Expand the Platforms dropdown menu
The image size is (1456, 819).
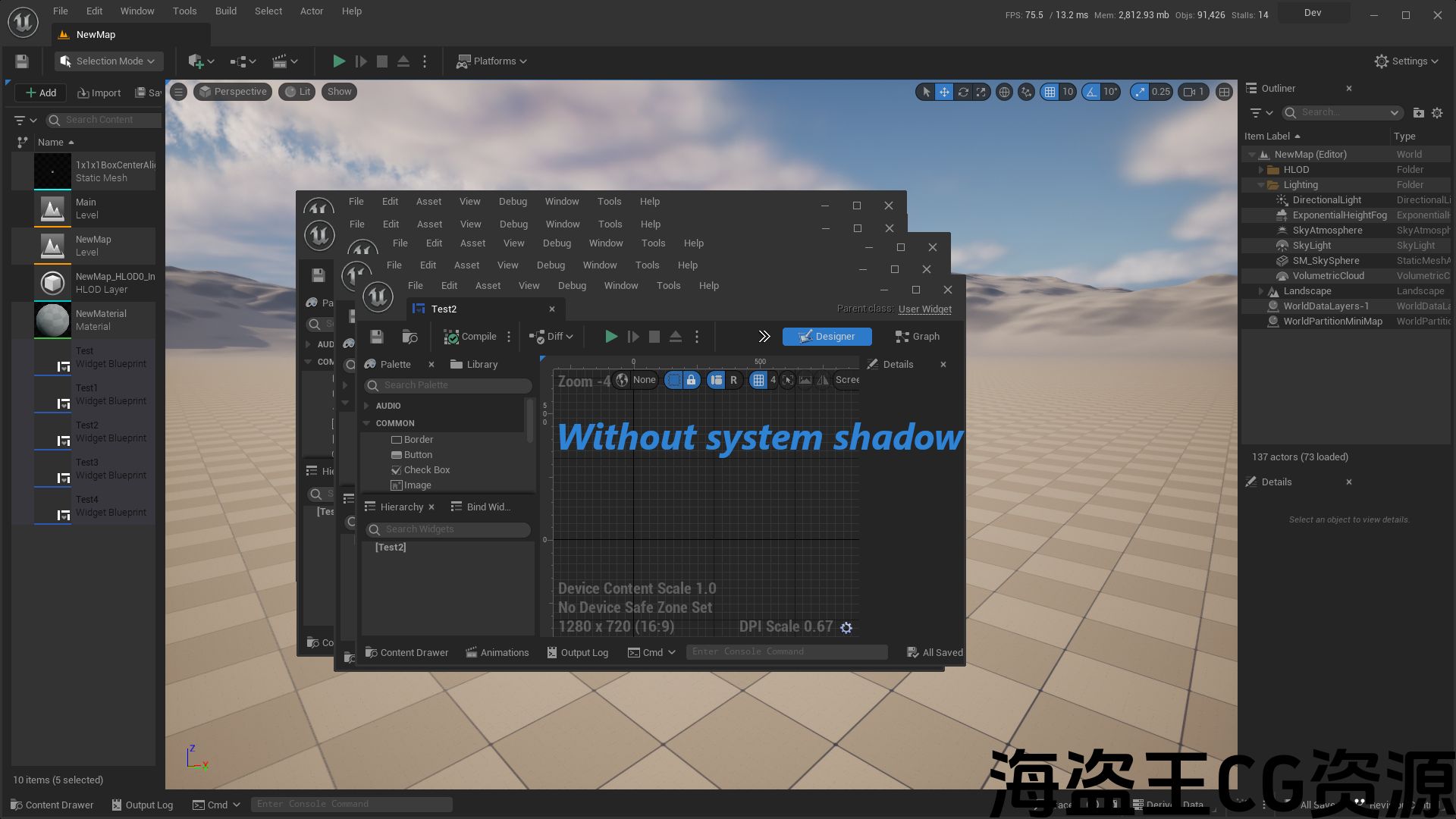491,61
